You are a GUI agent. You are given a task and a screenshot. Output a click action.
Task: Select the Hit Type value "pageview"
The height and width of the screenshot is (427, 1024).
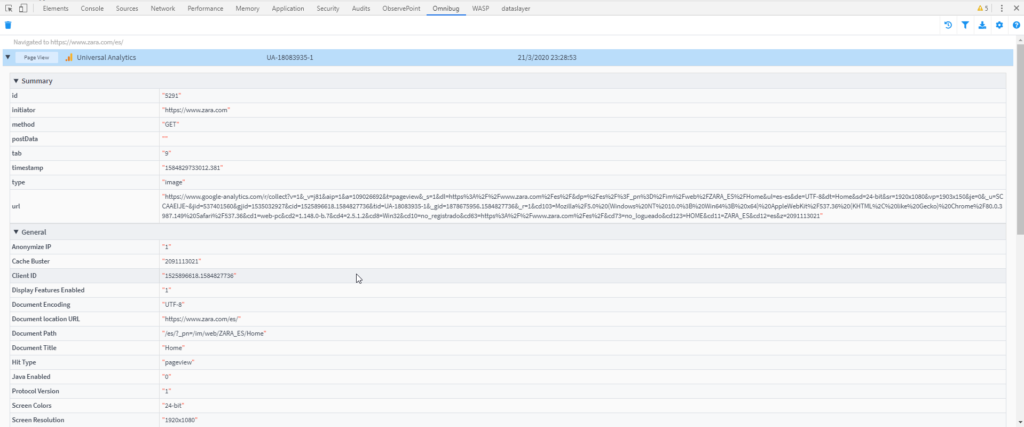[x=178, y=362]
